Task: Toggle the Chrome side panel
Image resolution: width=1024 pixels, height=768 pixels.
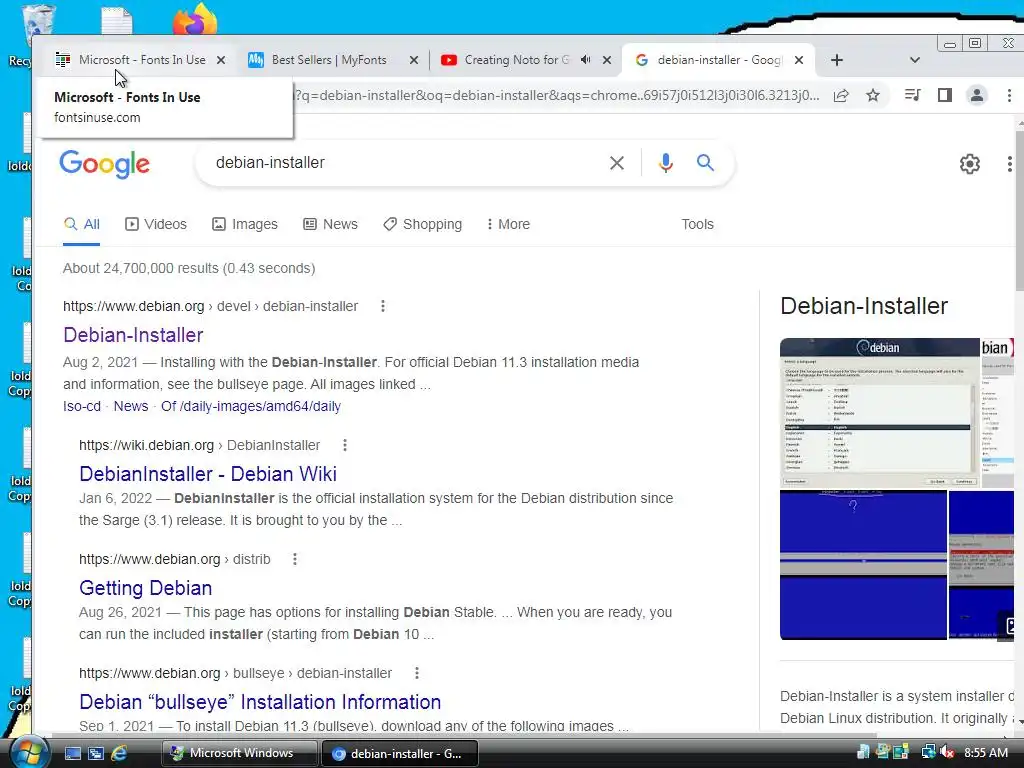Action: tap(944, 95)
